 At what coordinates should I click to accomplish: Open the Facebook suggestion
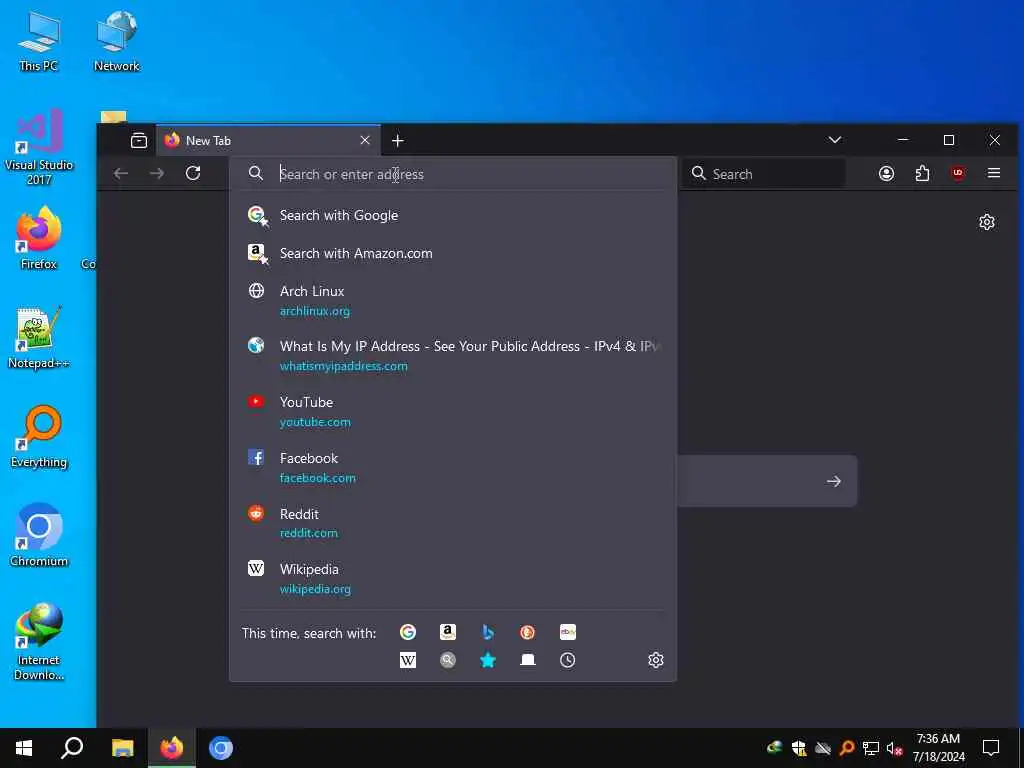pos(453,467)
